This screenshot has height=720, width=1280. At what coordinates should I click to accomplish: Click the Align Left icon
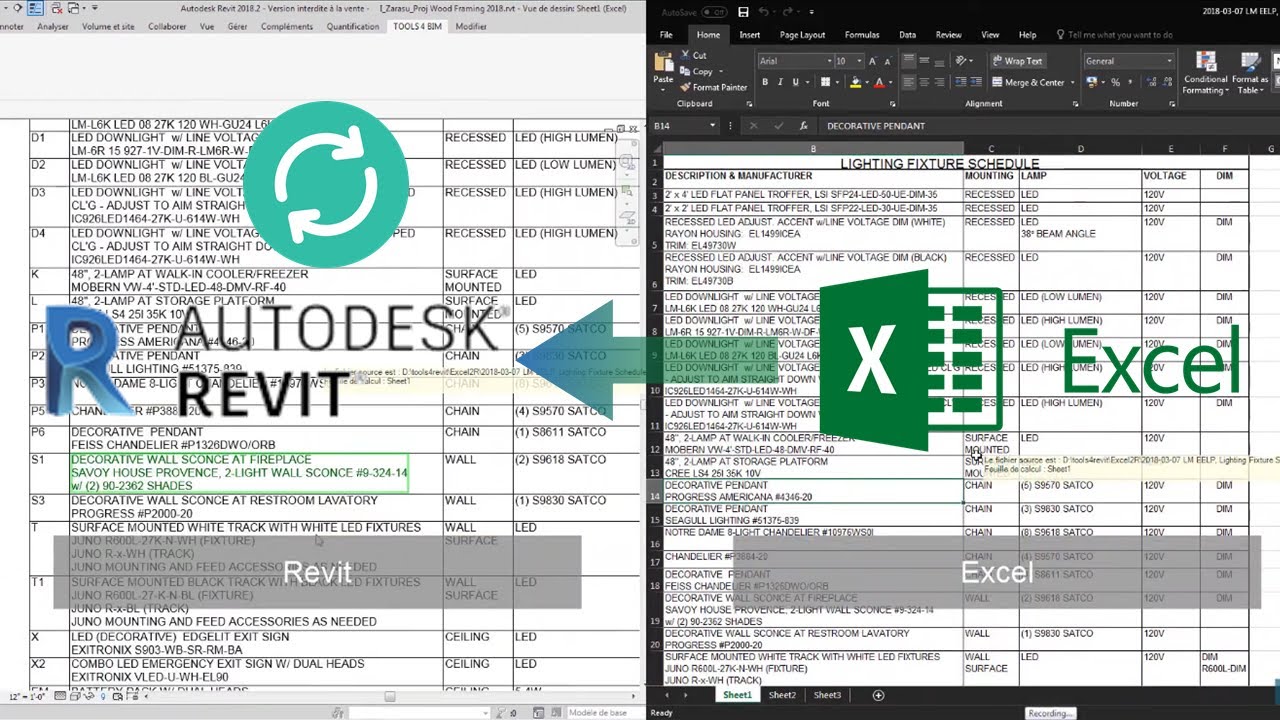[x=909, y=83]
